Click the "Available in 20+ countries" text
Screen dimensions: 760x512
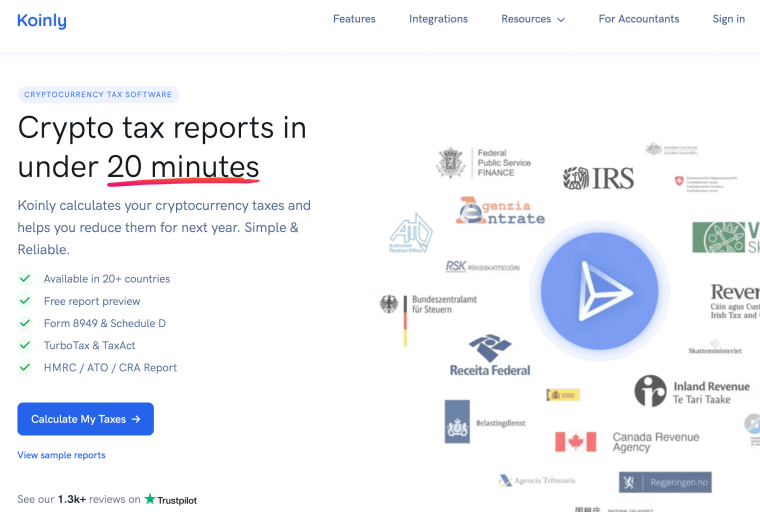tap(107, 279)
